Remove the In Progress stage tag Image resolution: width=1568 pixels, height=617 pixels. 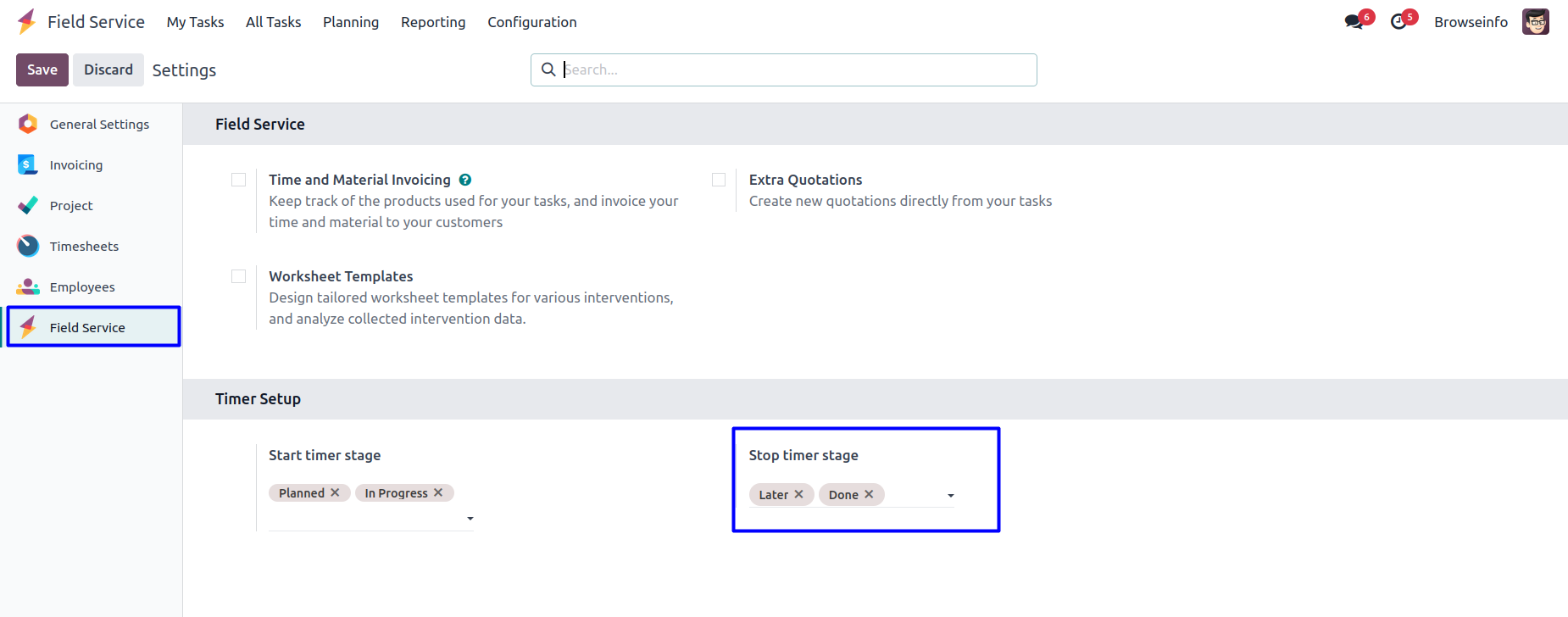tap(438, 492)
